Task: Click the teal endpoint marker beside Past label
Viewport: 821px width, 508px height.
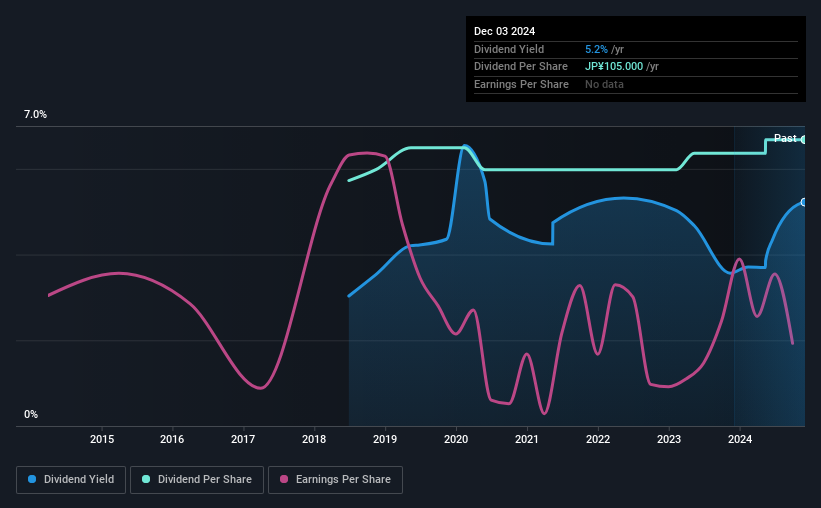Action: tap(803, 140)
